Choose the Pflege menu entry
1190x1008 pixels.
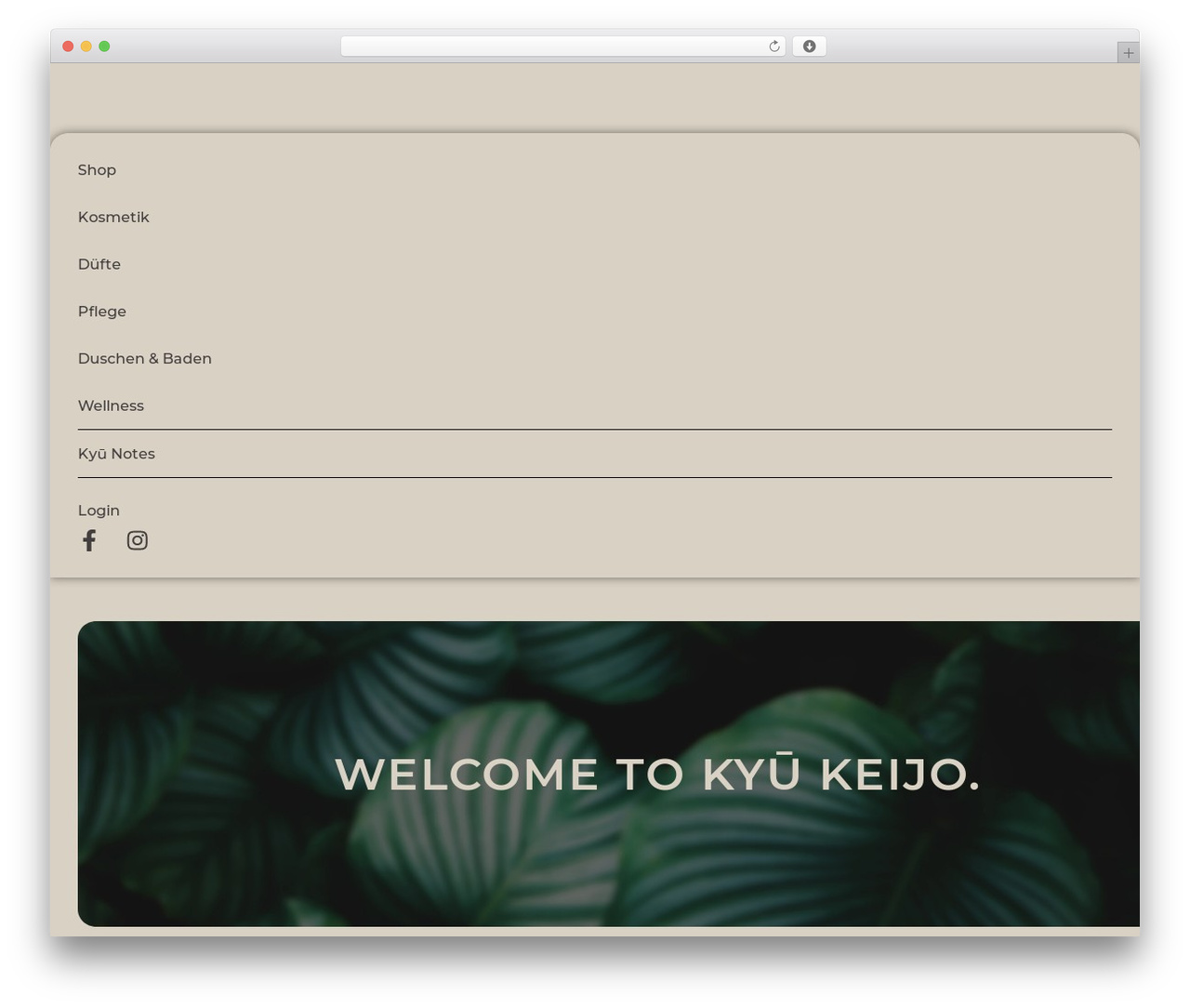click(102, 312)
